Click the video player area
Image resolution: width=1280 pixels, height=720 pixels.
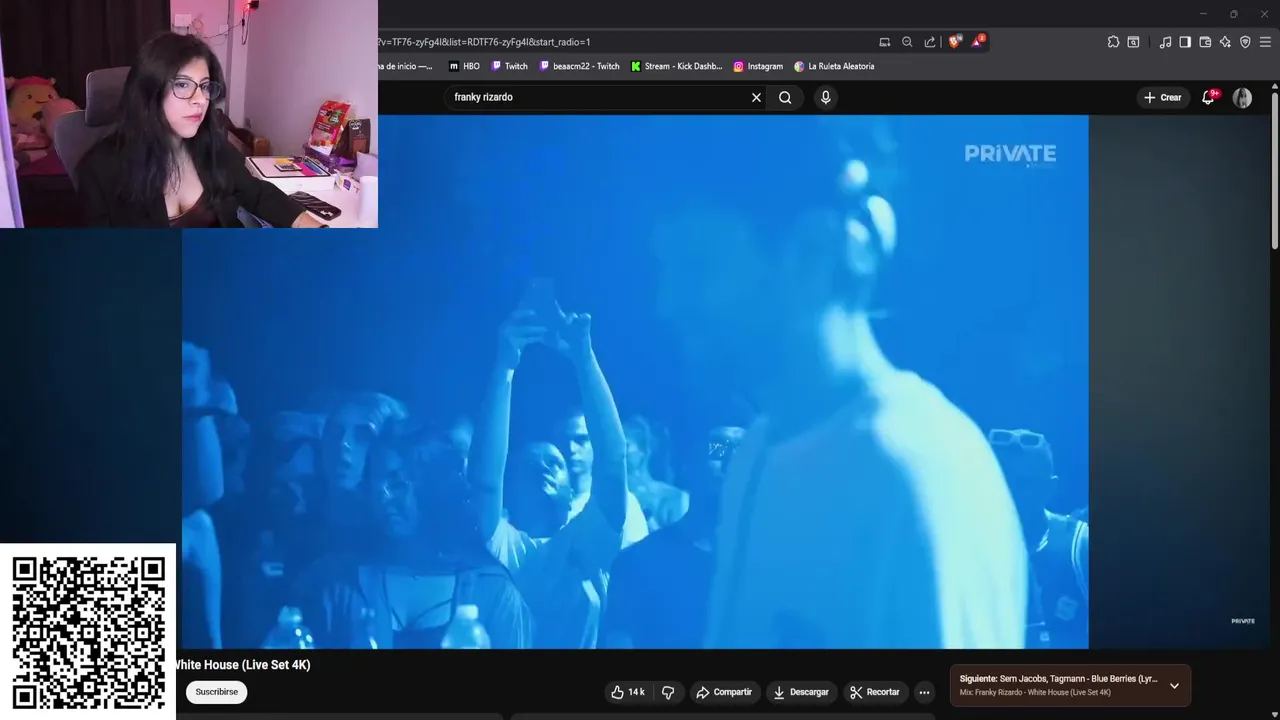[x=635, y=382]
